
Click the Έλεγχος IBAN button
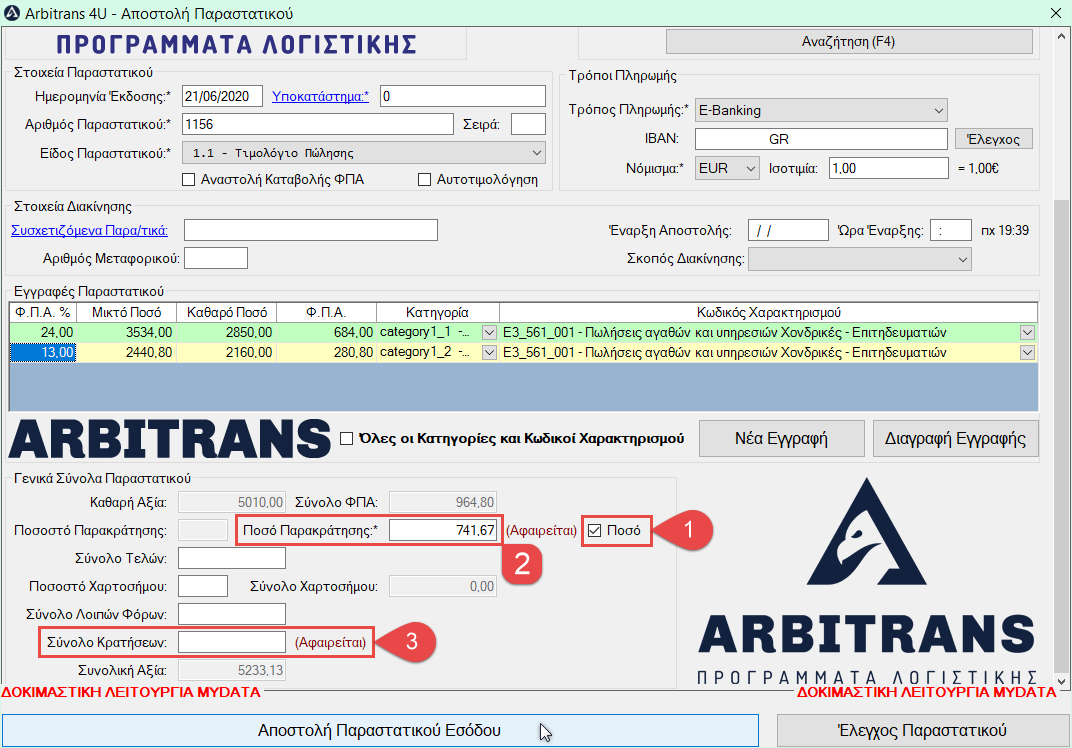[993, 139]
